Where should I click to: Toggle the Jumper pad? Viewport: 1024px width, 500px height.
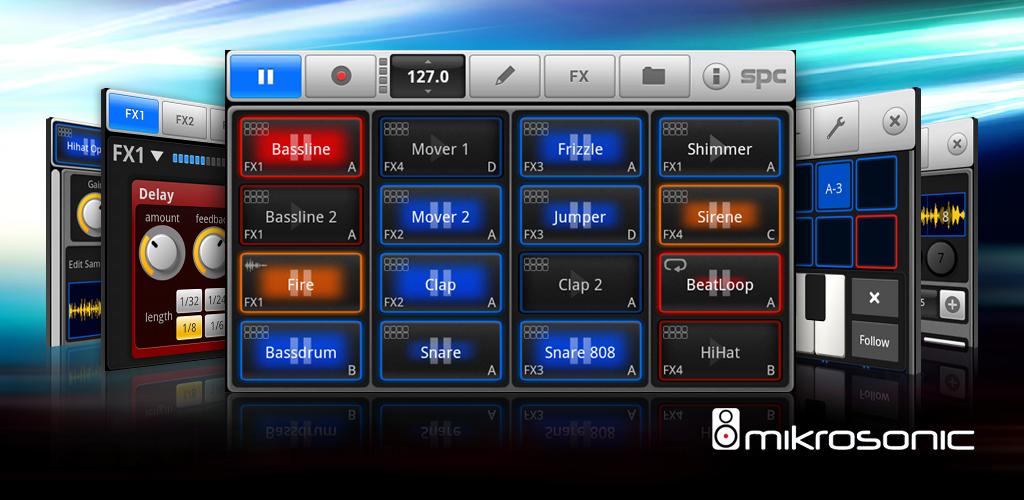click(x=581, y=215)
